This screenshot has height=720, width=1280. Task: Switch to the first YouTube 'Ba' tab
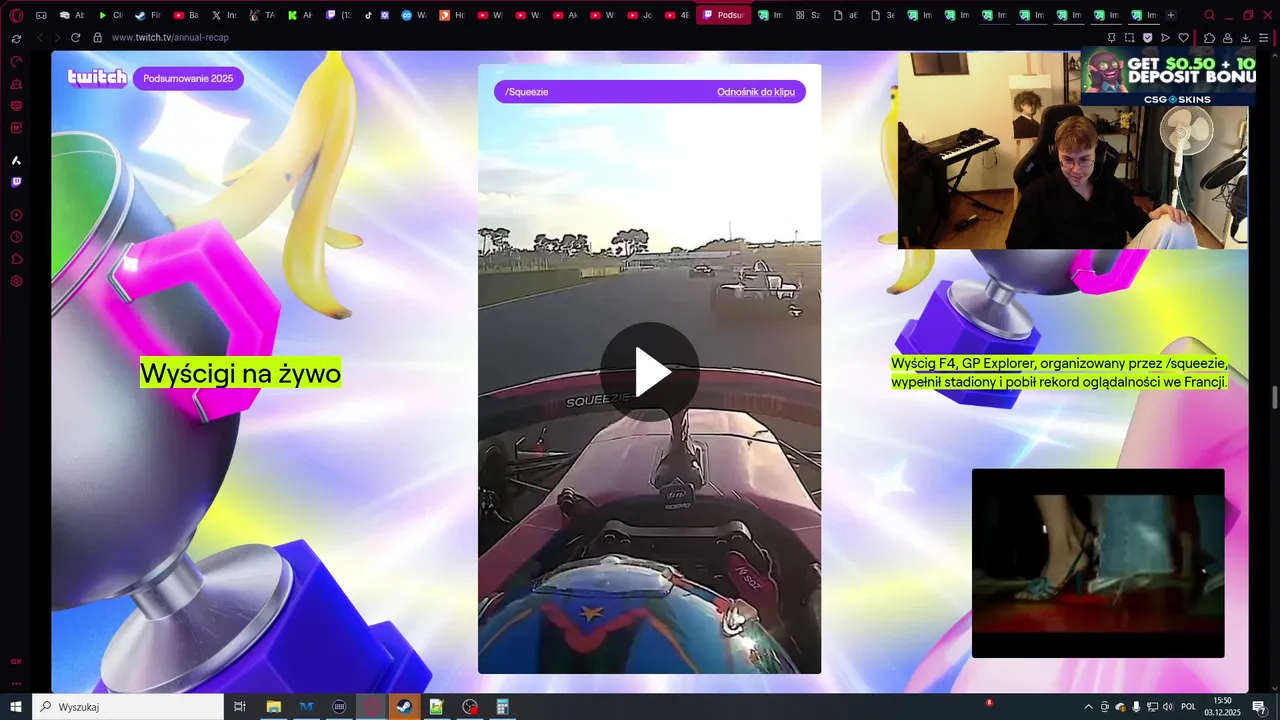(x=186, y=15)
